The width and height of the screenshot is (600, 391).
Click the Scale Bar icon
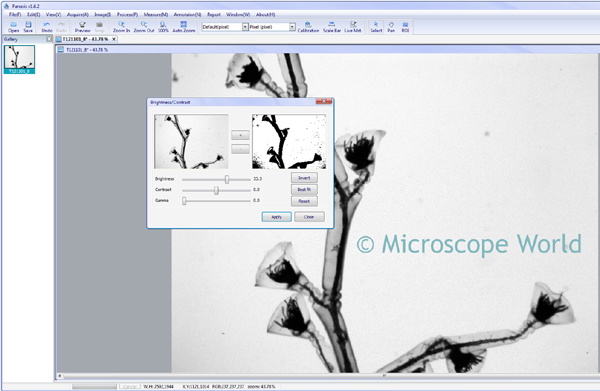pyautogui.click(x=332, y=27)
